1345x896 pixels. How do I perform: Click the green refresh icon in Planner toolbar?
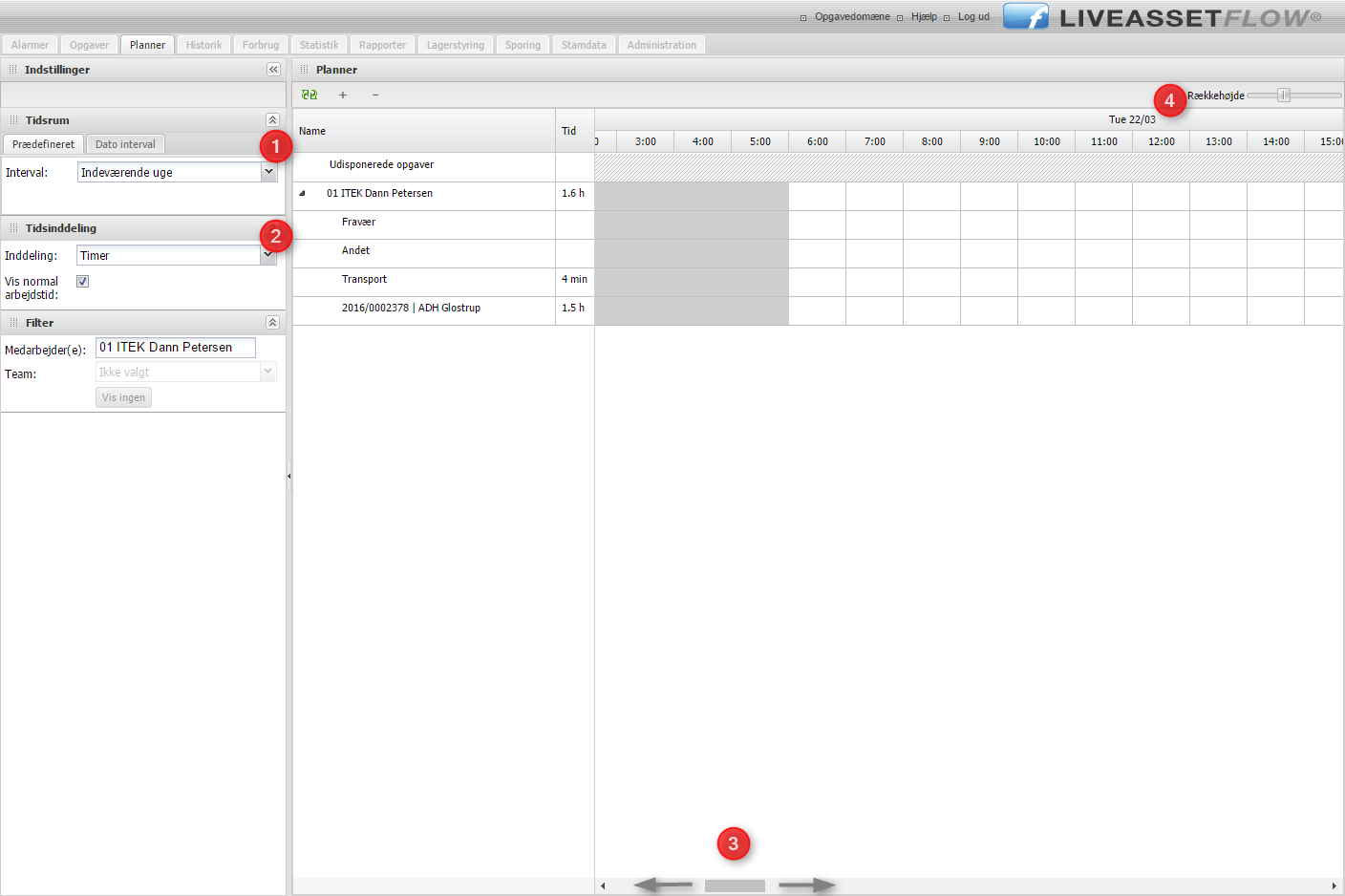[309, 95]
